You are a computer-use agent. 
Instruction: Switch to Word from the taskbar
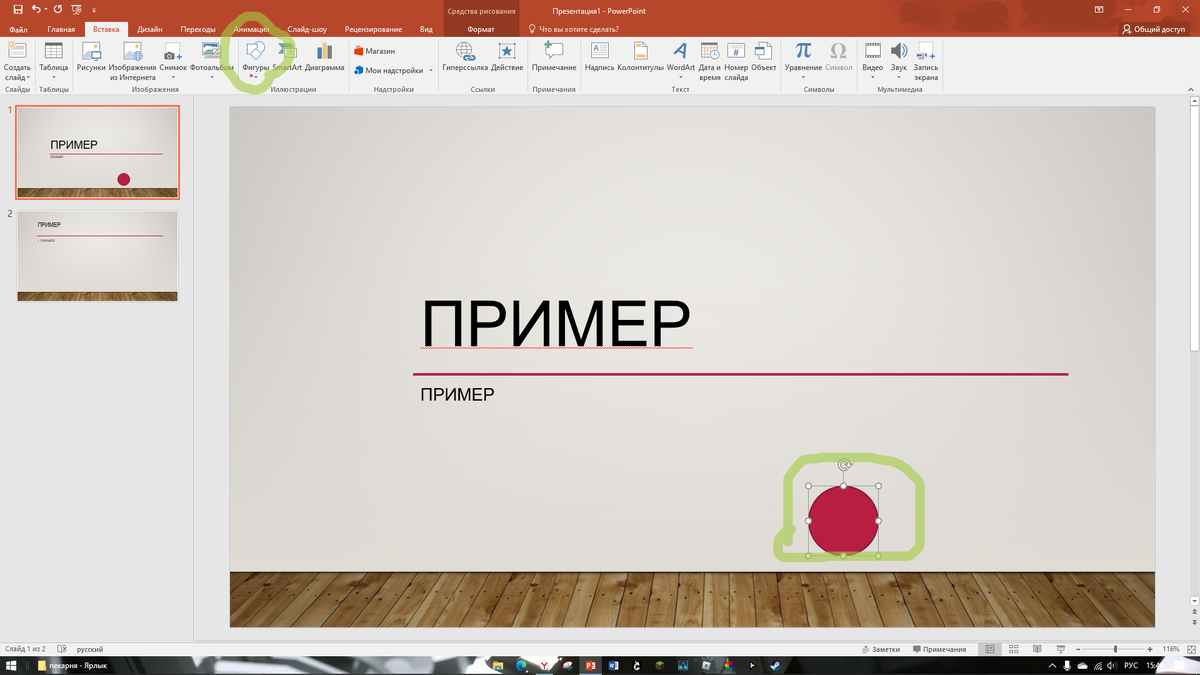613,665
